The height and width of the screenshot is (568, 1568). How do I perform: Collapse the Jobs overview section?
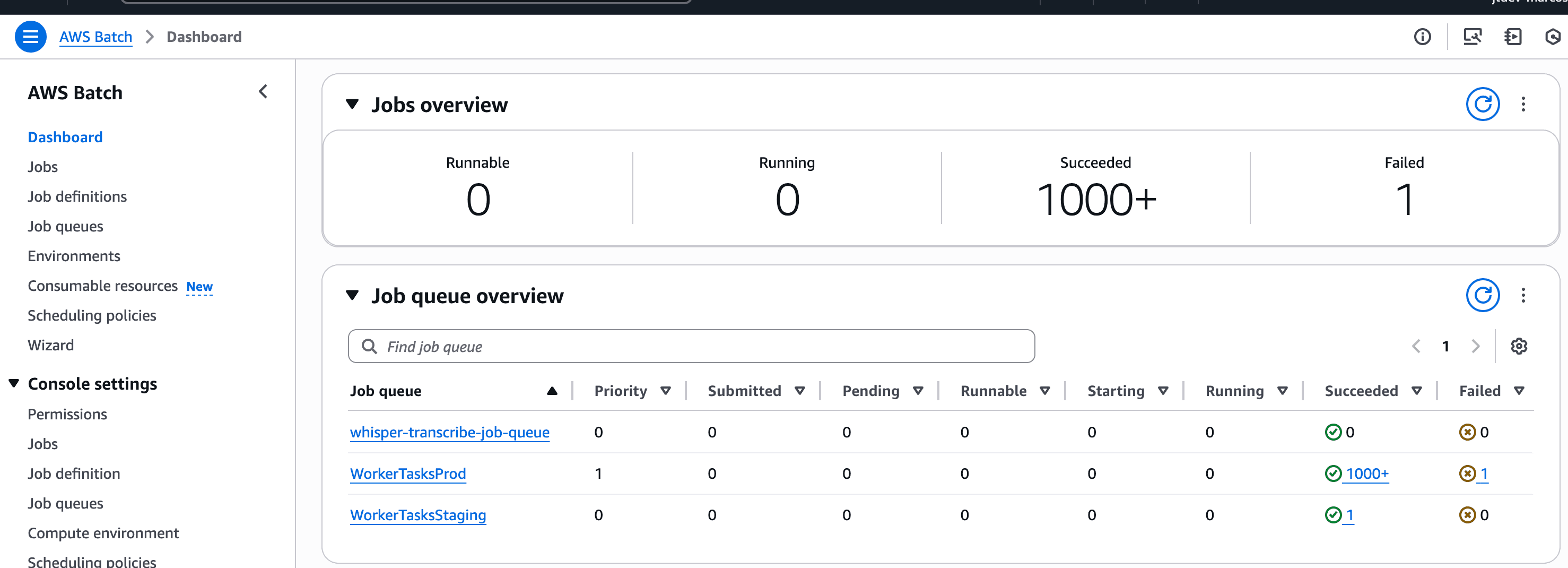pyautogui.click(x=352, y=104)
